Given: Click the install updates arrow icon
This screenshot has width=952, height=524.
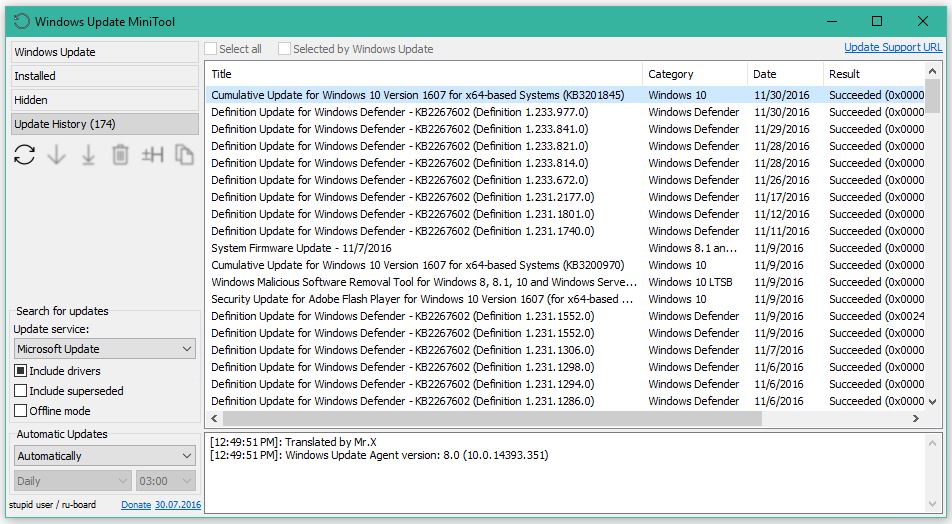Looking at the screenshot, I should [x=89, y=155].
